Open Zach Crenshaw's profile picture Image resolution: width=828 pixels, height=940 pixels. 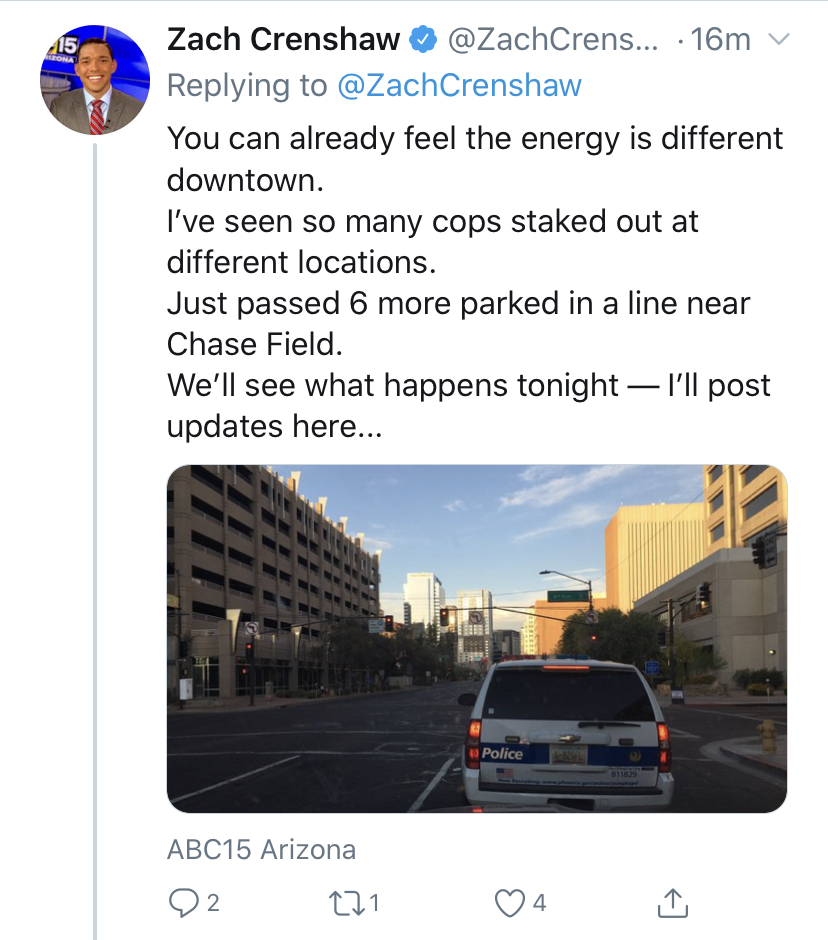point(95,79)
